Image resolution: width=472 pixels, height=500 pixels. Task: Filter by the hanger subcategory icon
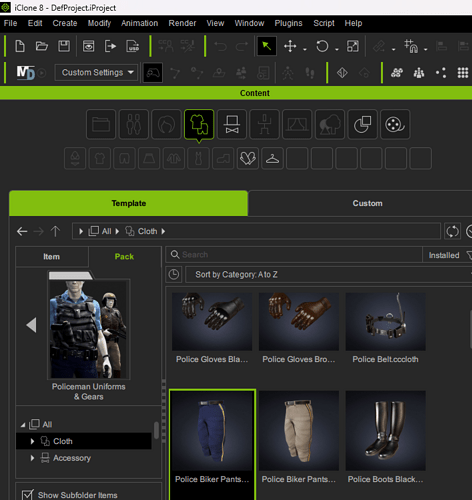272,158
